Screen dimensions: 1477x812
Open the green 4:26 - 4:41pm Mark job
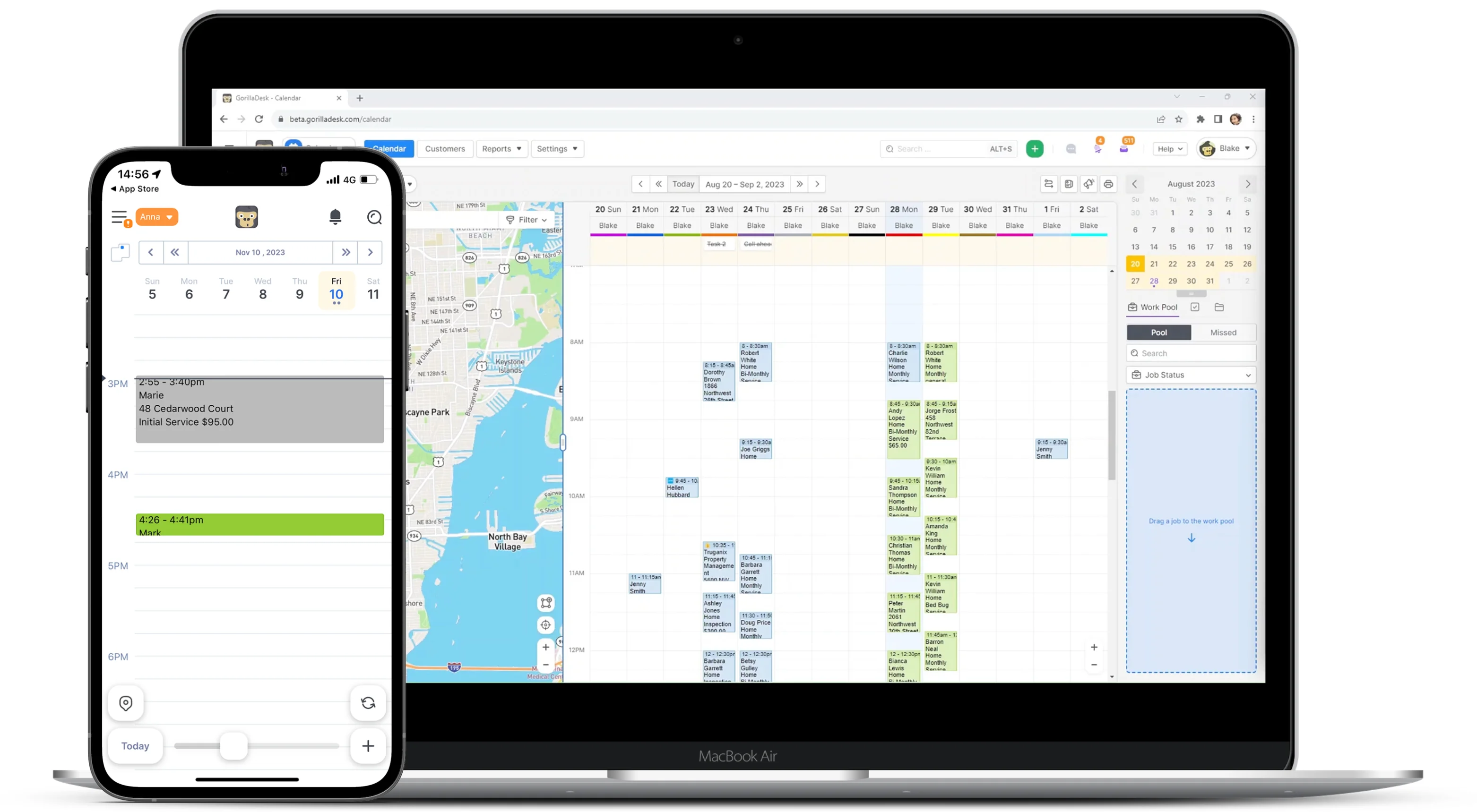260,525
